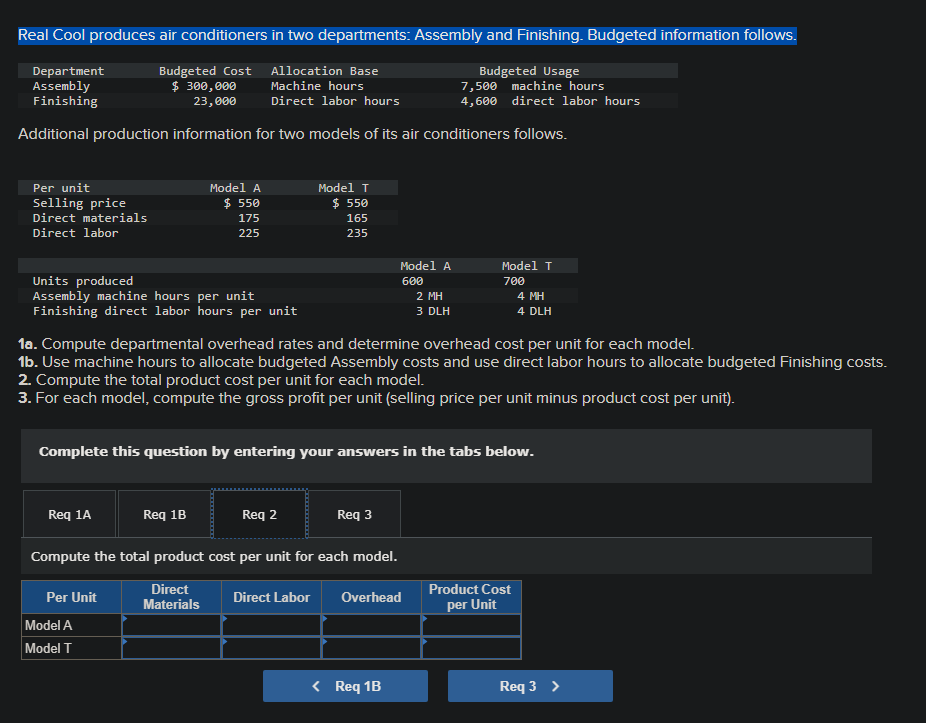Click requirement '1a.' instruction text

pyautogui.click(x=356, y=344)
